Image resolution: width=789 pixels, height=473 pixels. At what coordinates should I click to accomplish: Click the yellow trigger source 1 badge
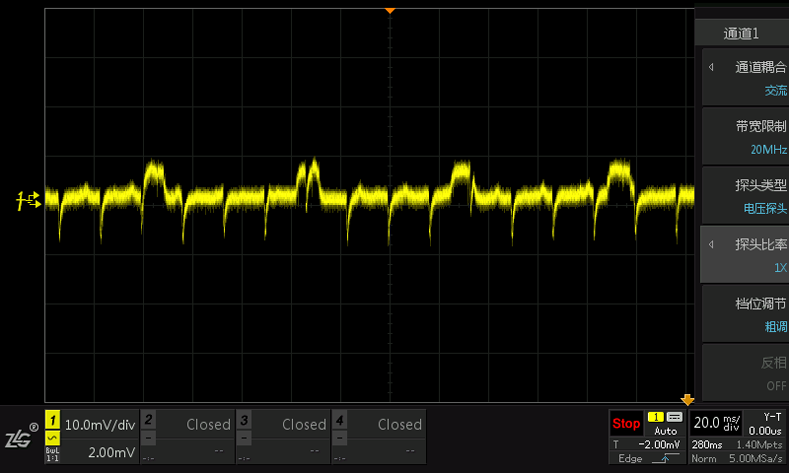pos(656,417)
